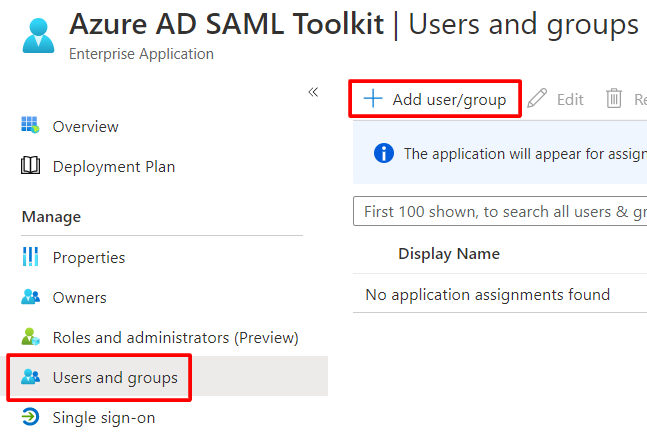Open the Deployment Plan text label
The height and width of the screenshot is (440, 647).
click(x=113, y=166)
